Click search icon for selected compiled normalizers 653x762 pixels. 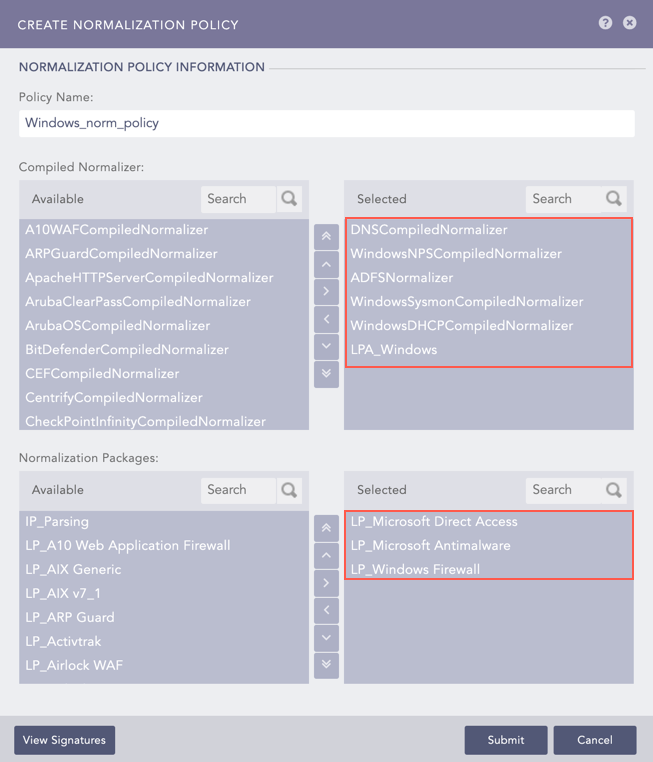614,198
